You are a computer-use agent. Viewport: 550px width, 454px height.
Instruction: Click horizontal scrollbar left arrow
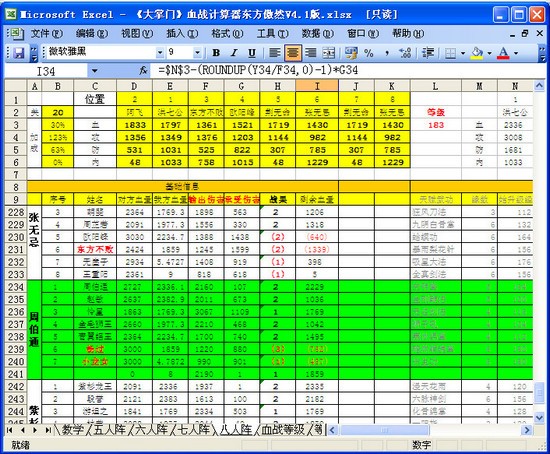(x=332, y=430)
